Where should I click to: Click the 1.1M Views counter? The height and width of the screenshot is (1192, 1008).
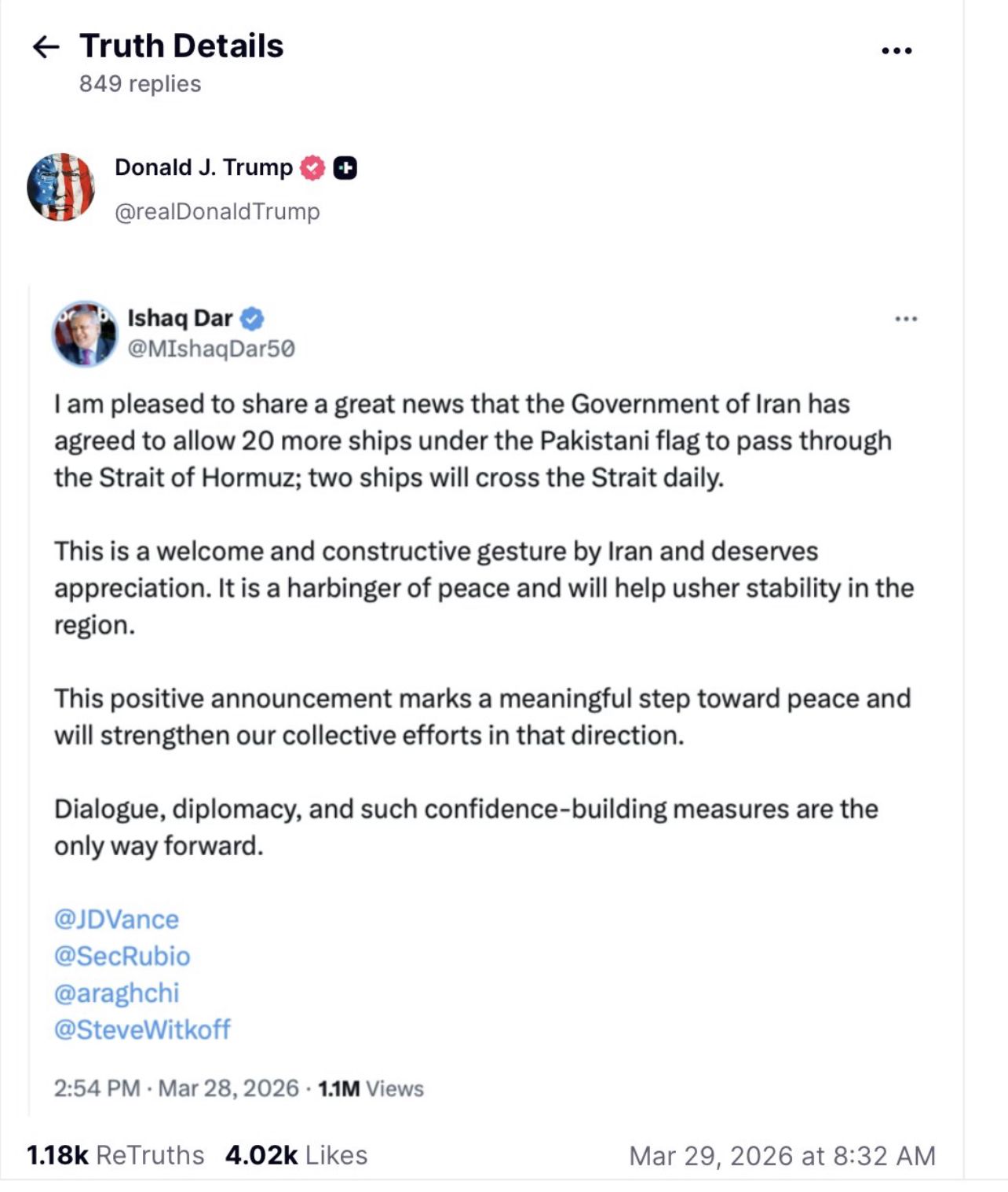pos(369,1088)
